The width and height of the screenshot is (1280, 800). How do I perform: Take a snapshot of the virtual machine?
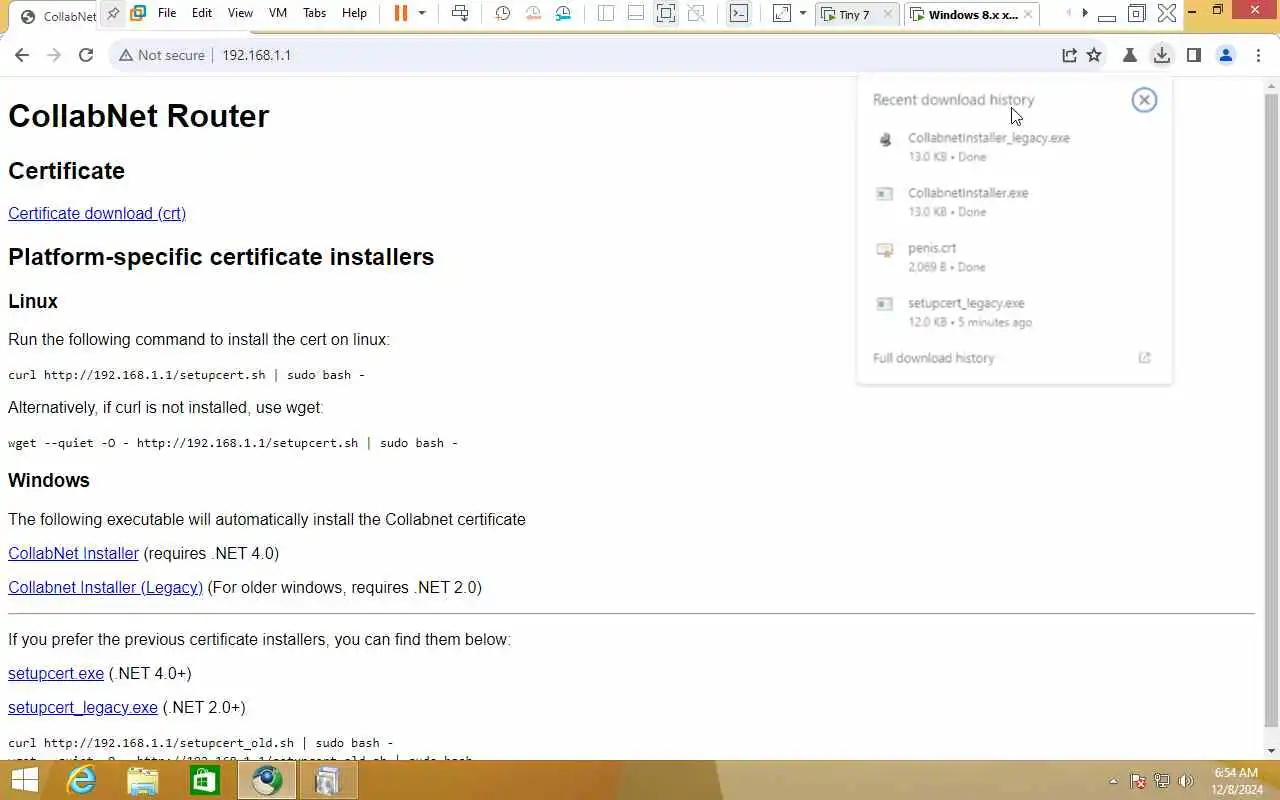pyautogui.click(x=503, y=14)
